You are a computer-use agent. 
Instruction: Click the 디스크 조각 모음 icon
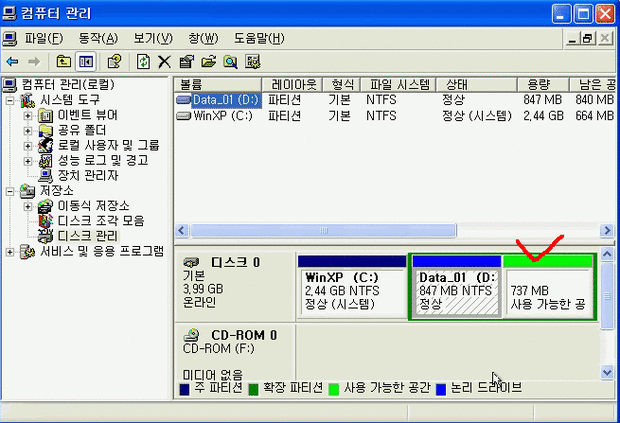click(x=46, y=221)
